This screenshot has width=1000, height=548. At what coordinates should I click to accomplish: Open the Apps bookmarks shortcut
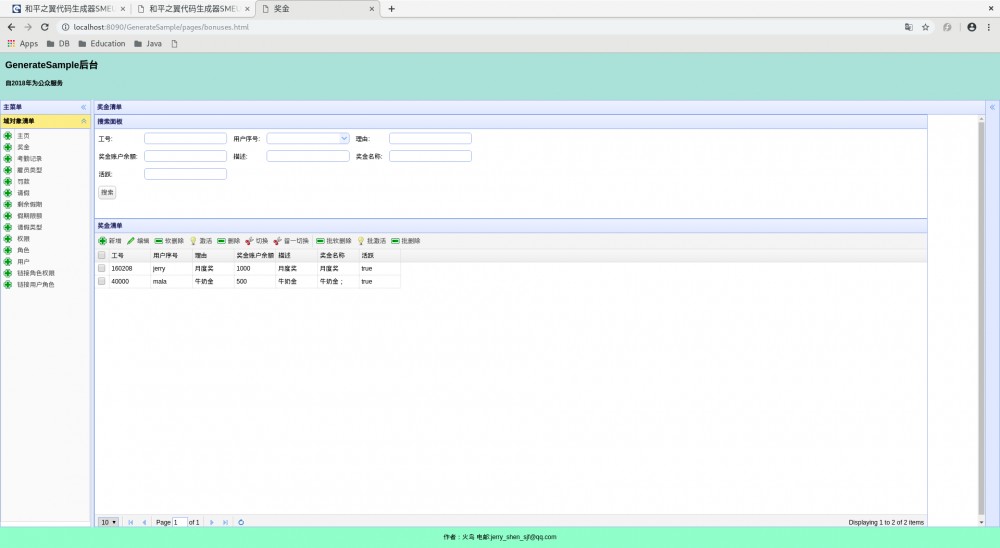click(x=22, y=43)
